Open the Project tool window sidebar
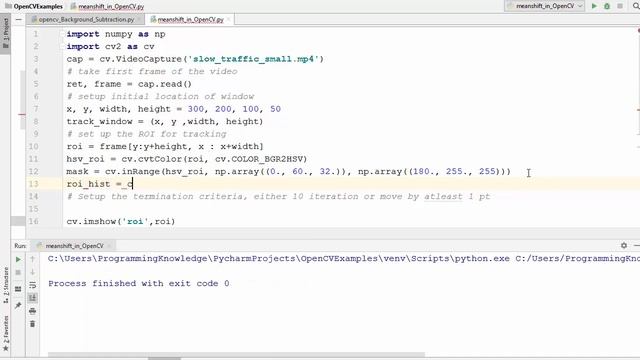The height and width of the screenshot is (360, 640). (5, 33)
